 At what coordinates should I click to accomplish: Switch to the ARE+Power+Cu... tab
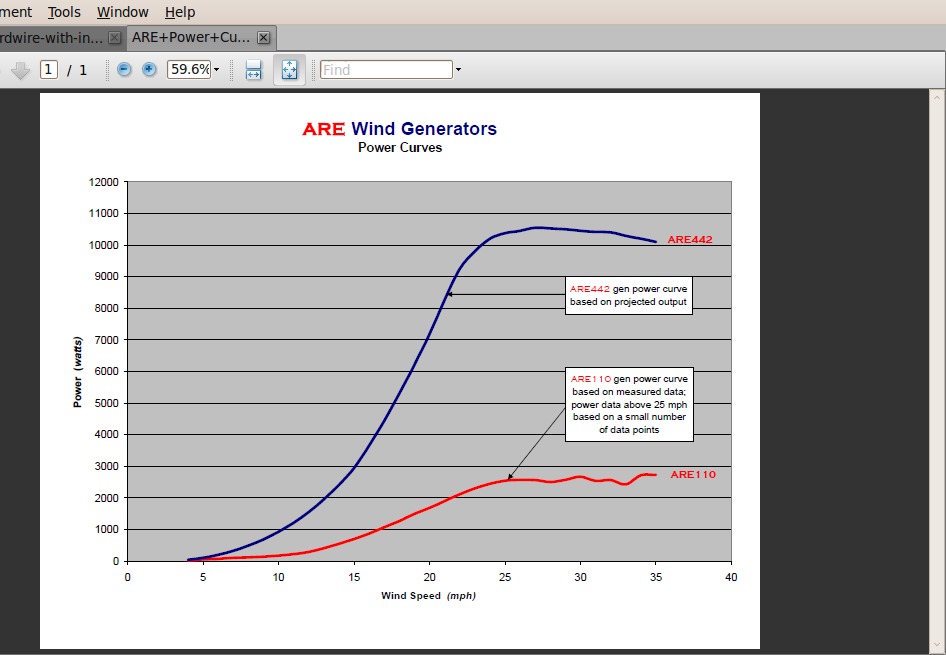[x=190, y=38]
